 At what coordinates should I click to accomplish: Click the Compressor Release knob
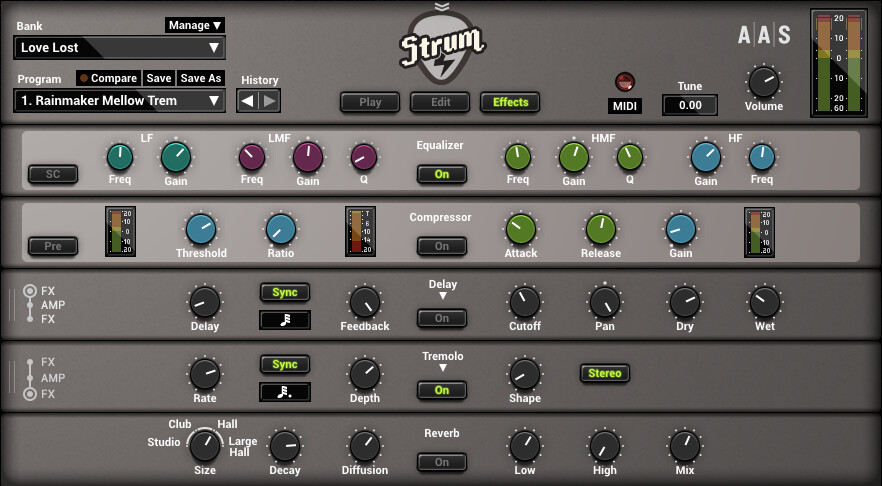(601, 229)
